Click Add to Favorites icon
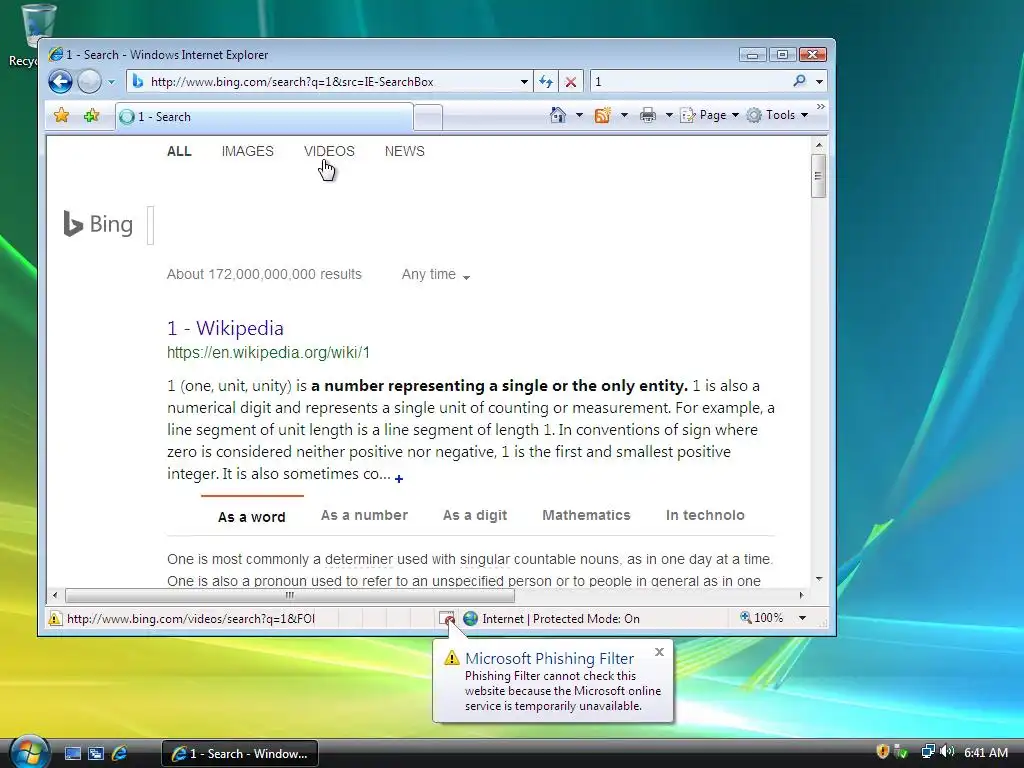 click(91, 116)
